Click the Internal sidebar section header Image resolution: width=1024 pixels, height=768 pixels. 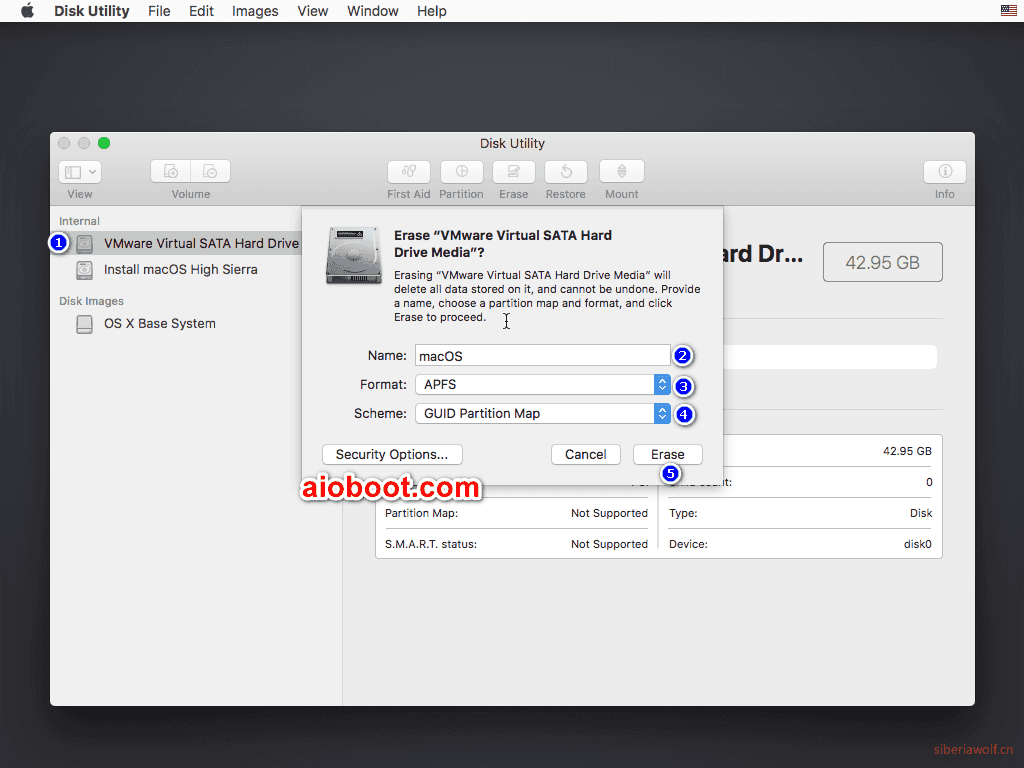(x=79, y=221)
